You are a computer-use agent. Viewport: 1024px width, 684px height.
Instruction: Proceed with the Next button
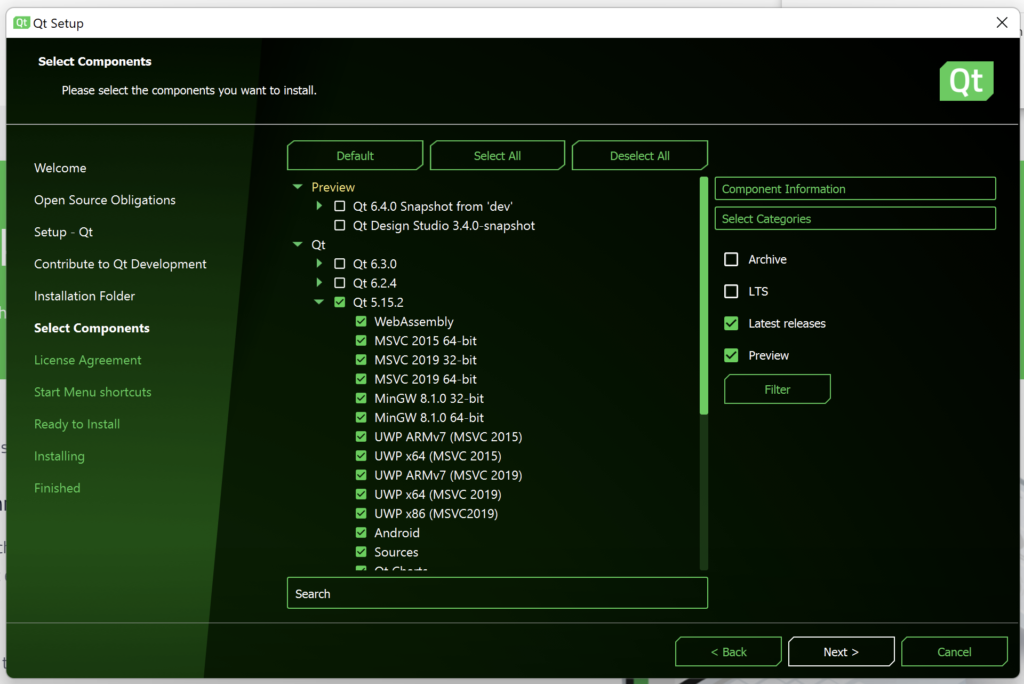point(841,652)
